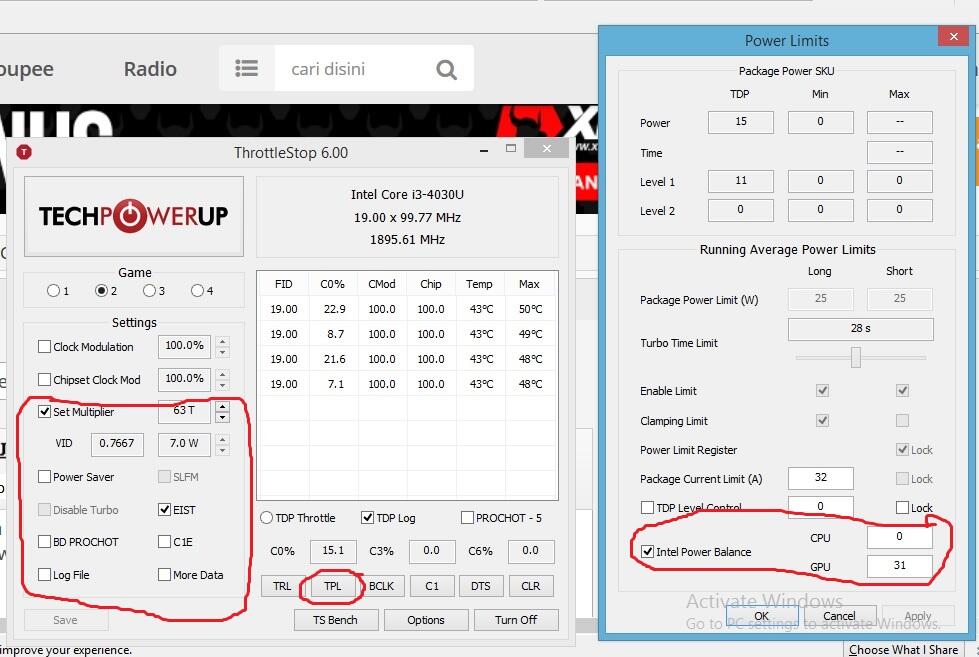Minimize the ThrottleStop window
The height and width of the screenshot is (657, 979).
click(484, 150)
